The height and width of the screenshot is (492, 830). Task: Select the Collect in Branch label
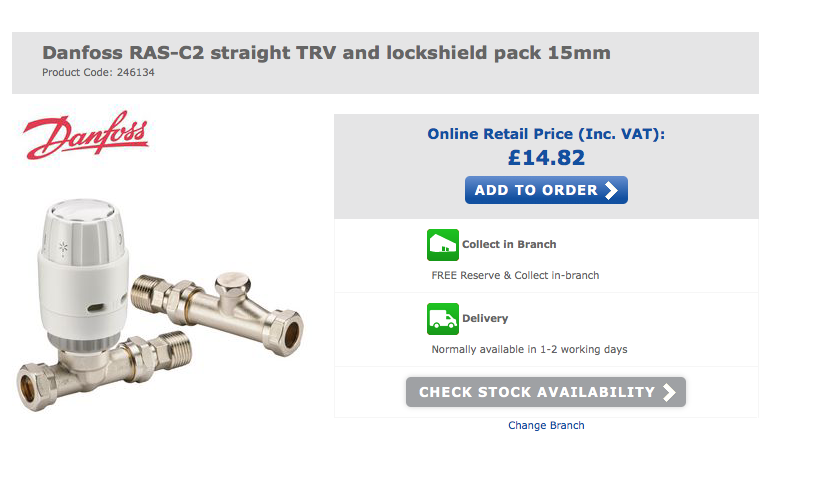[x=509, y=244]
